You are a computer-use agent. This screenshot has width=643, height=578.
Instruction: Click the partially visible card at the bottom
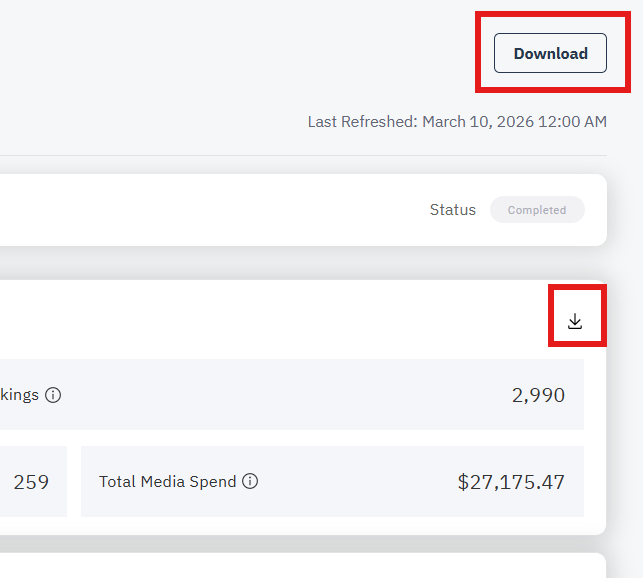300,566
